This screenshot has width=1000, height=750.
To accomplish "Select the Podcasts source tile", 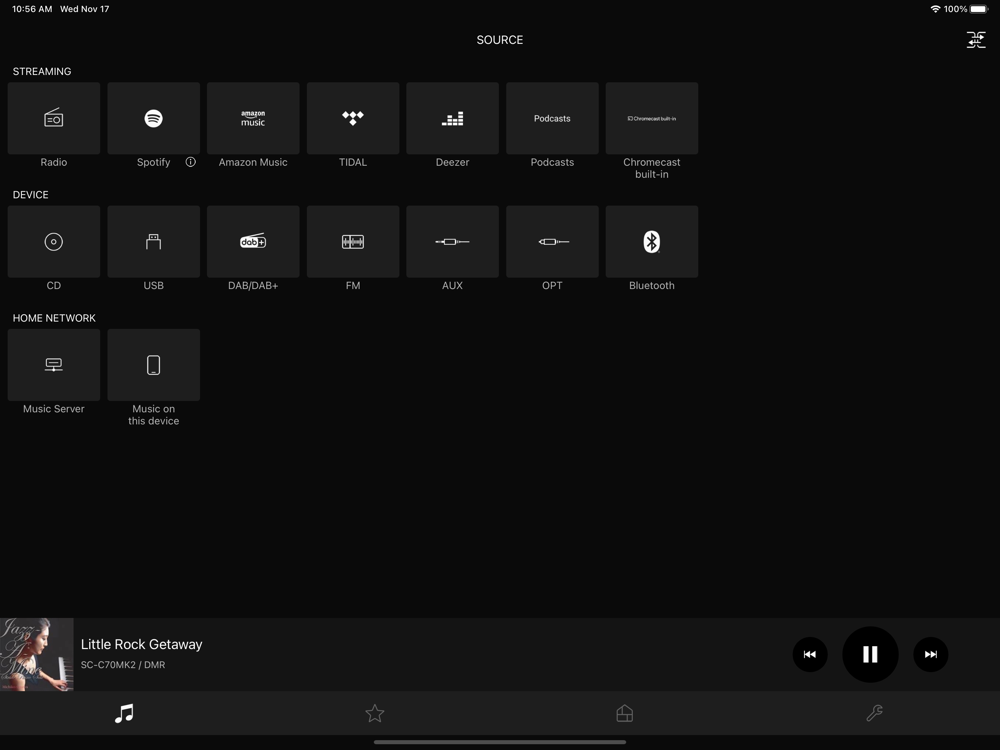I will click(552, 118).
